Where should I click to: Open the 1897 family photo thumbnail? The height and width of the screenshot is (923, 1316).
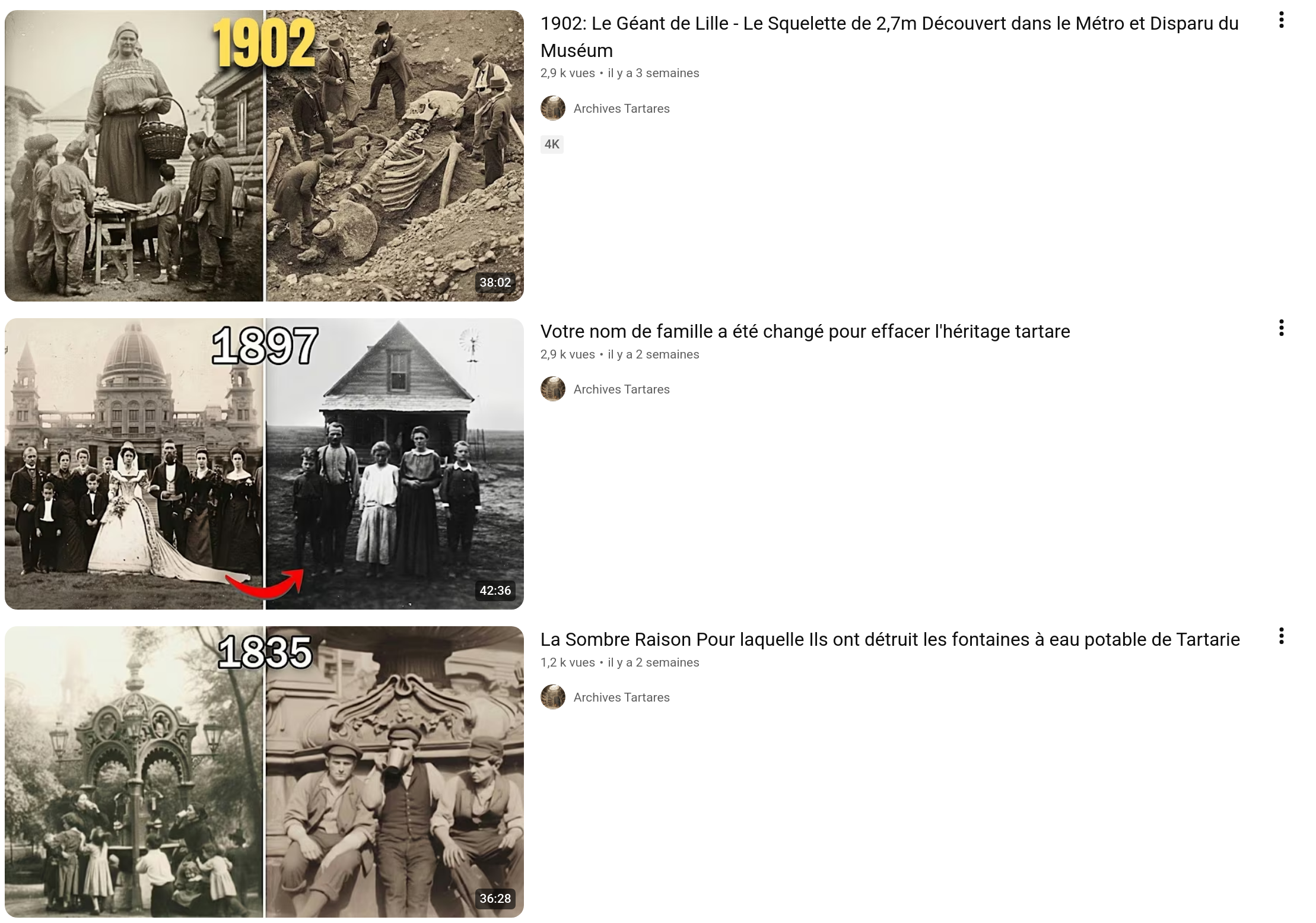(264, 464)
